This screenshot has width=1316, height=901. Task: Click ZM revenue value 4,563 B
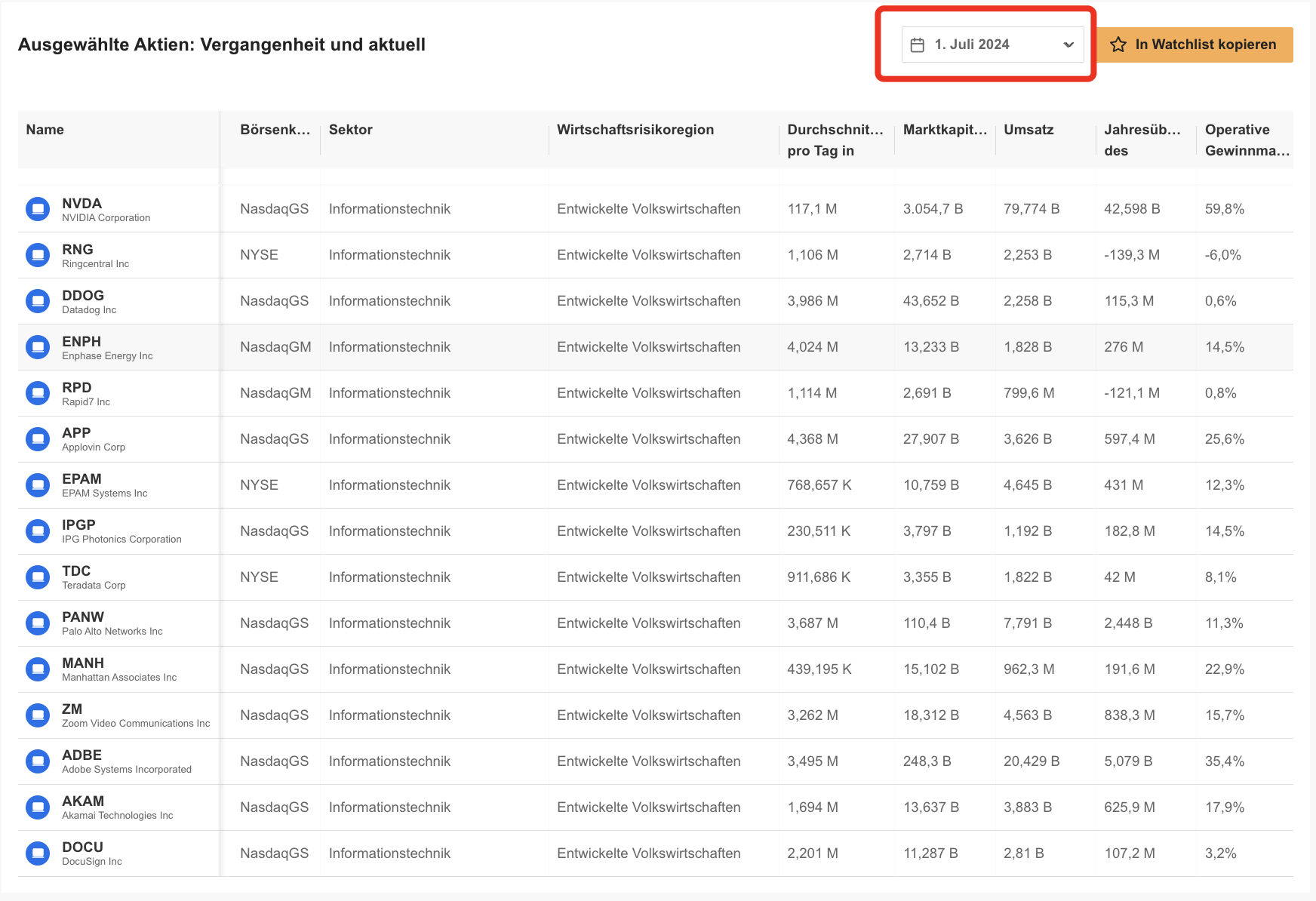(1028, 715)
